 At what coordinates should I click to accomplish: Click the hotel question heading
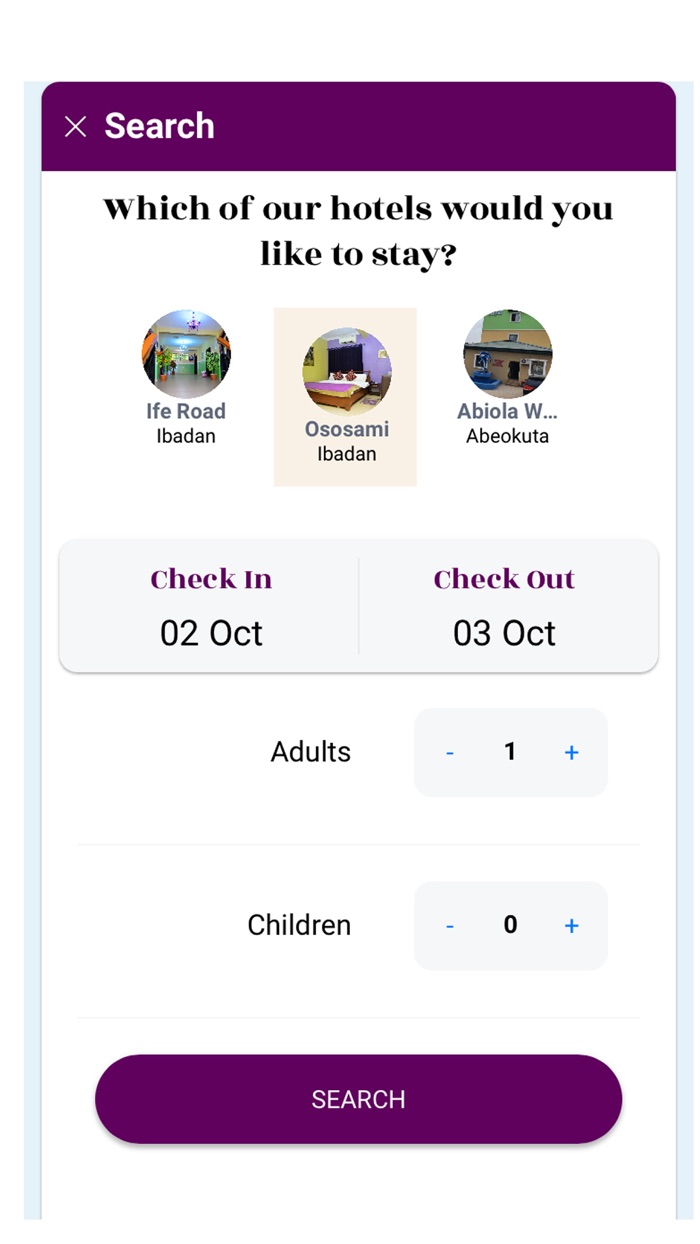click(x=358, y=231)
